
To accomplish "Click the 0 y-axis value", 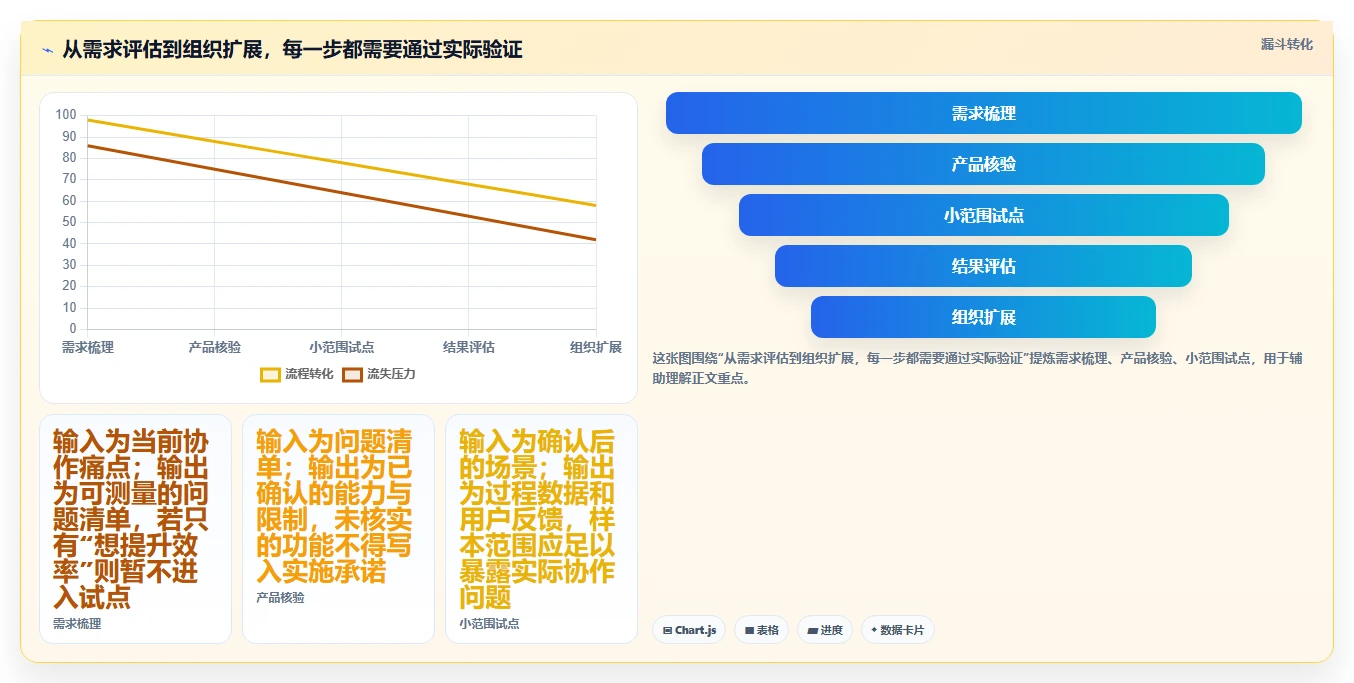I will click(73, 329).
